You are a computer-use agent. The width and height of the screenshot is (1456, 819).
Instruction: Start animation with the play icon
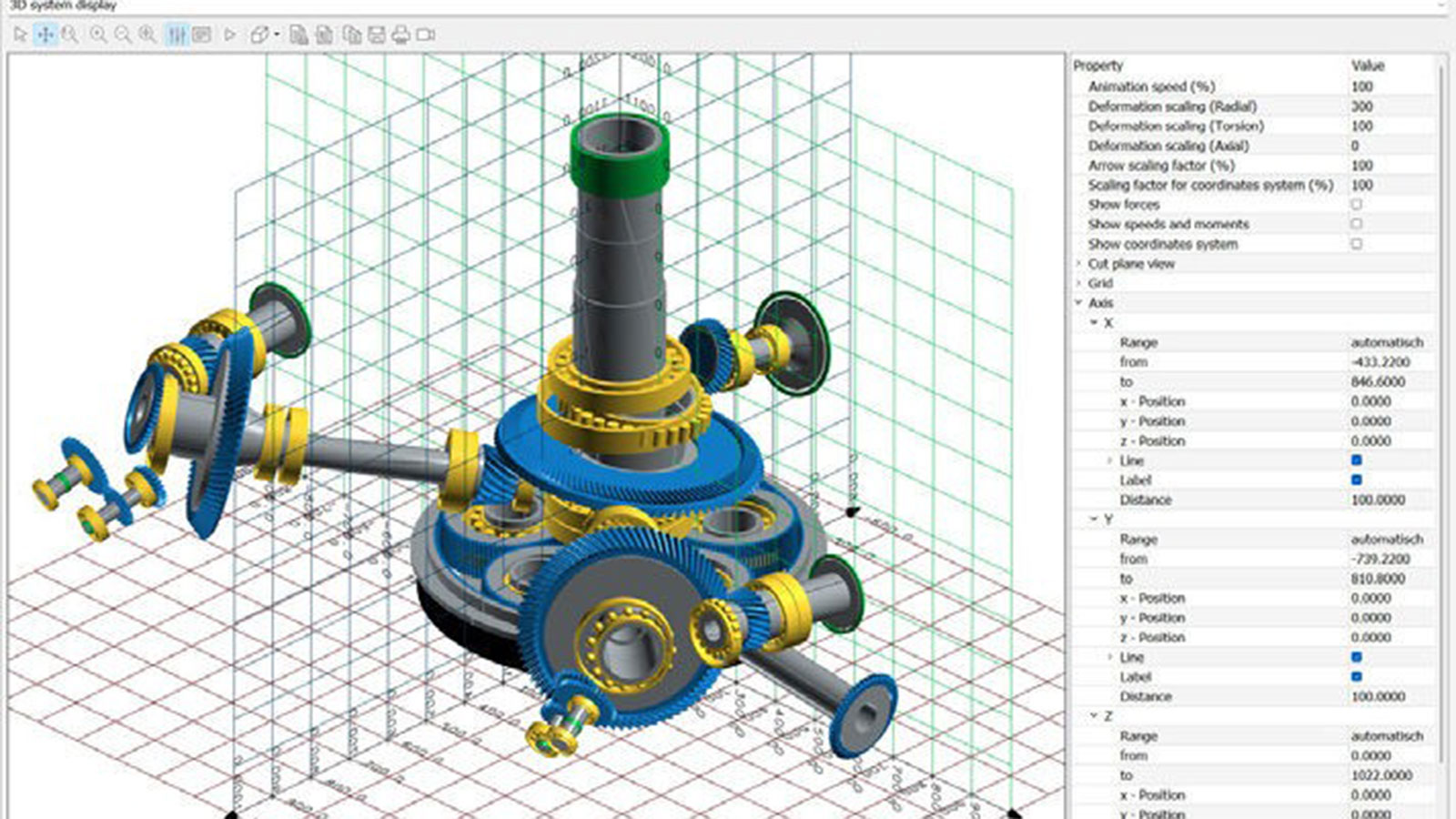pyautogui.click(x=230, y=35)
